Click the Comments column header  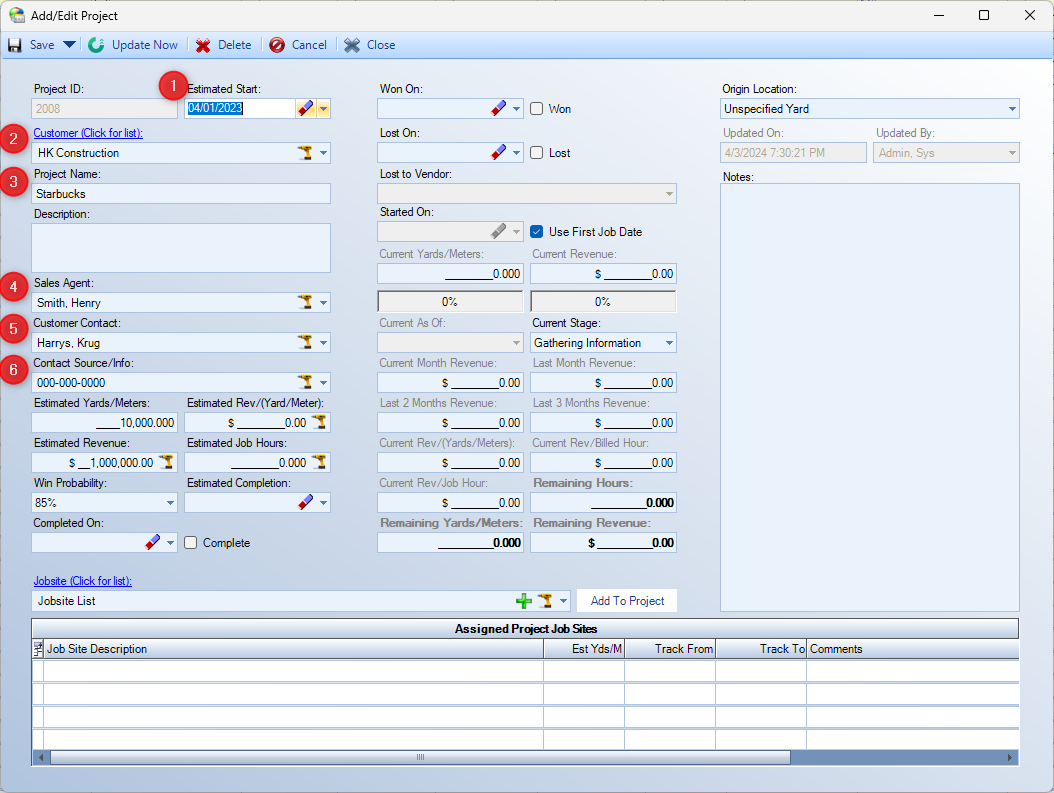[913, 649]
